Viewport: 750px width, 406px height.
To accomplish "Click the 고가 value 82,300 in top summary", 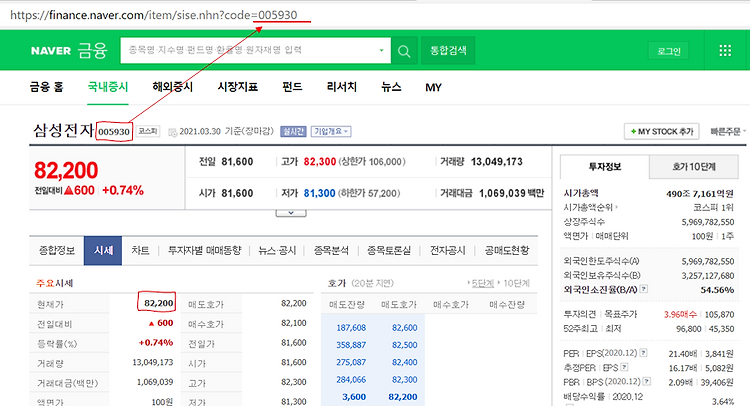I will point(320,162).
